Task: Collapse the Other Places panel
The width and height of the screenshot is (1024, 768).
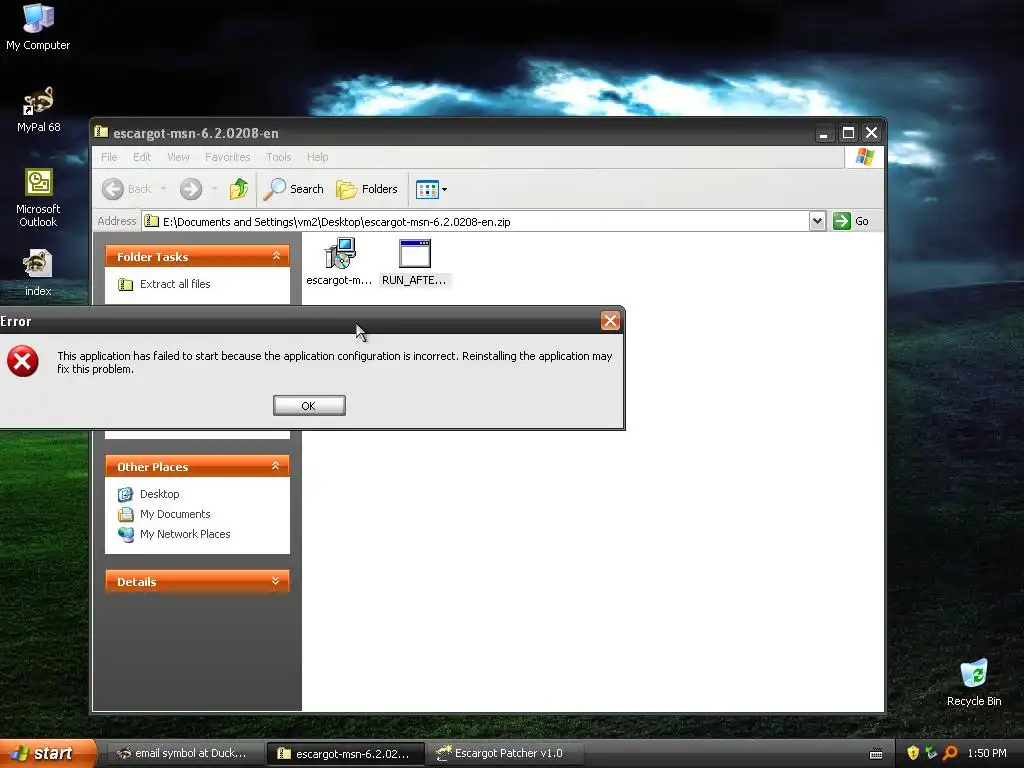Action: coord(276,466)
